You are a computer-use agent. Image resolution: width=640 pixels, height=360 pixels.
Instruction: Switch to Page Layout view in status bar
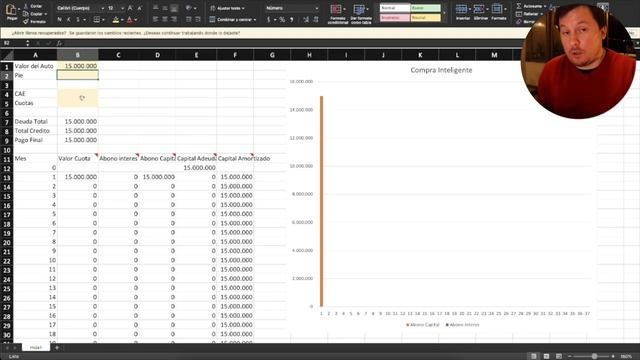tap(547, 356)
